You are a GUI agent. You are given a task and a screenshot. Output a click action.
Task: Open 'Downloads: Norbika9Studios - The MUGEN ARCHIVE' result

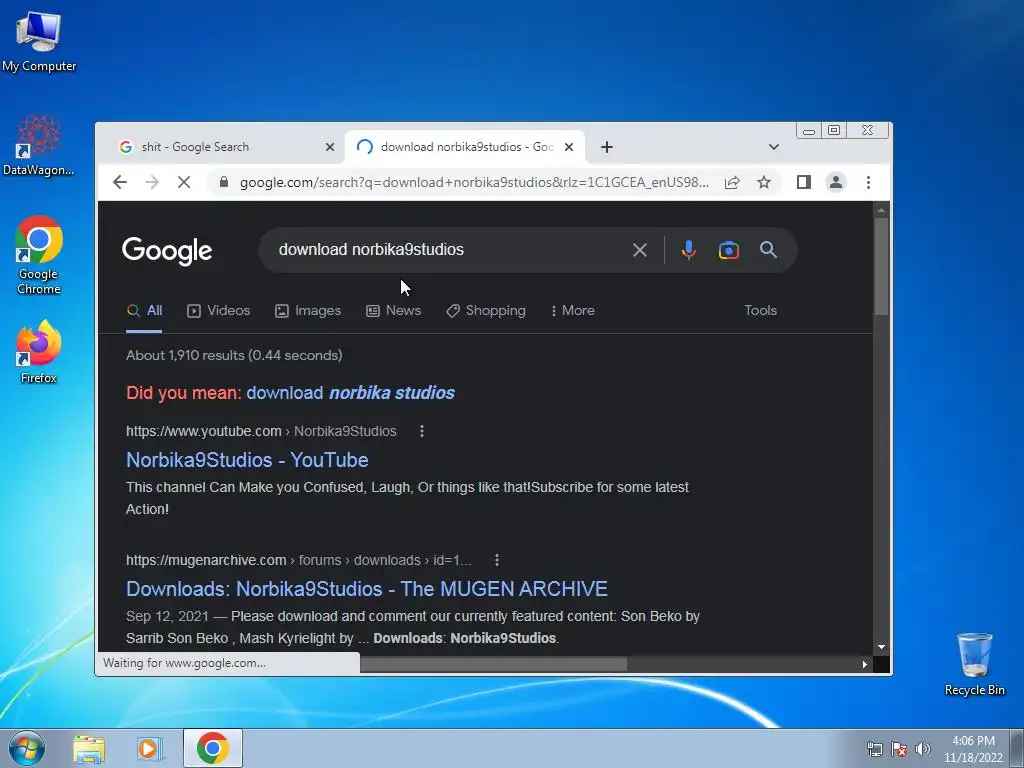pyautogui.click(x=366, y=589)
